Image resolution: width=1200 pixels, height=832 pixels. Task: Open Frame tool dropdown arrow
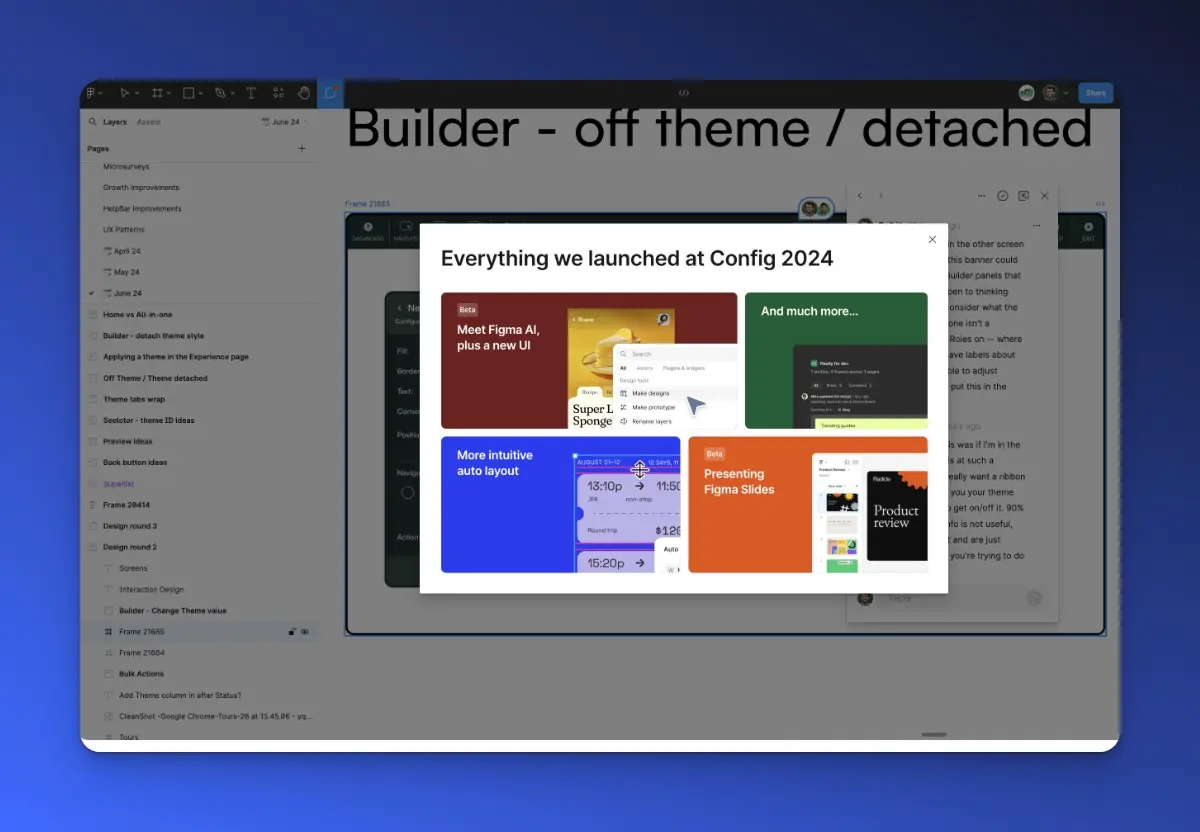click(169, 93)
